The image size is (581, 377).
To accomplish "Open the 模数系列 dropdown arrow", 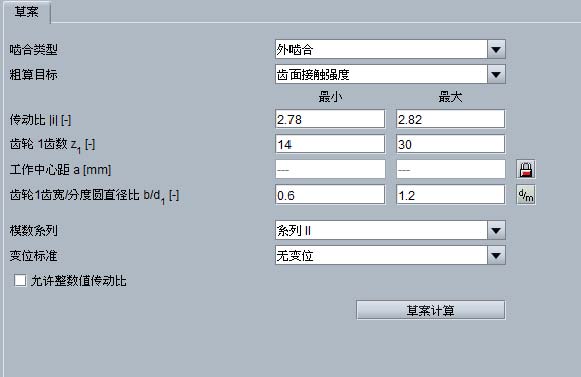I will 496,231.
